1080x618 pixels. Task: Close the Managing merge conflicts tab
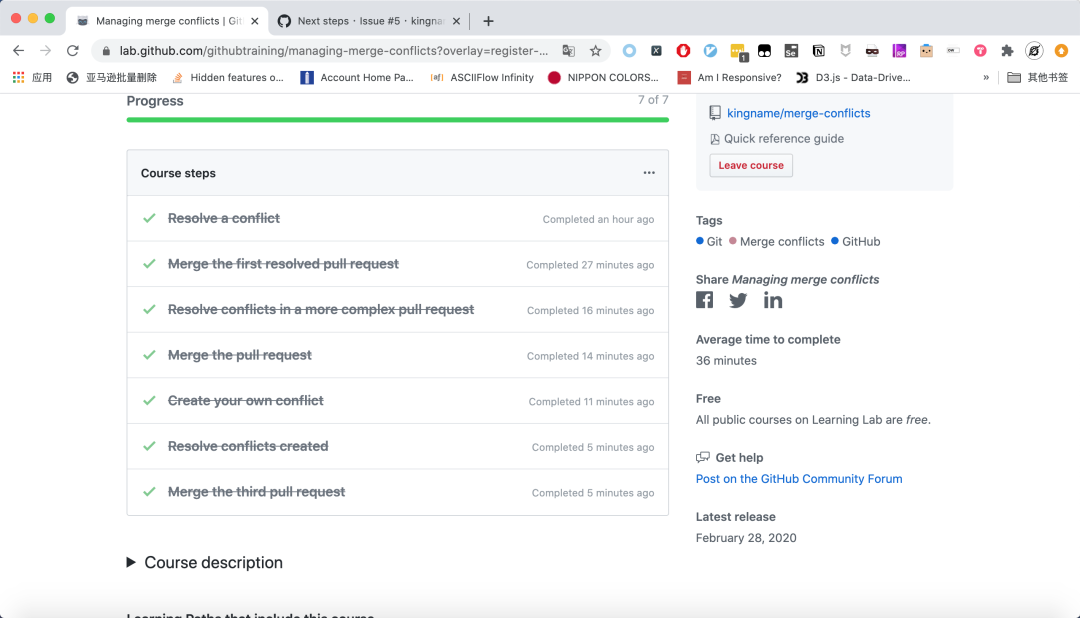pyautogui.click(x=255, y=21)
